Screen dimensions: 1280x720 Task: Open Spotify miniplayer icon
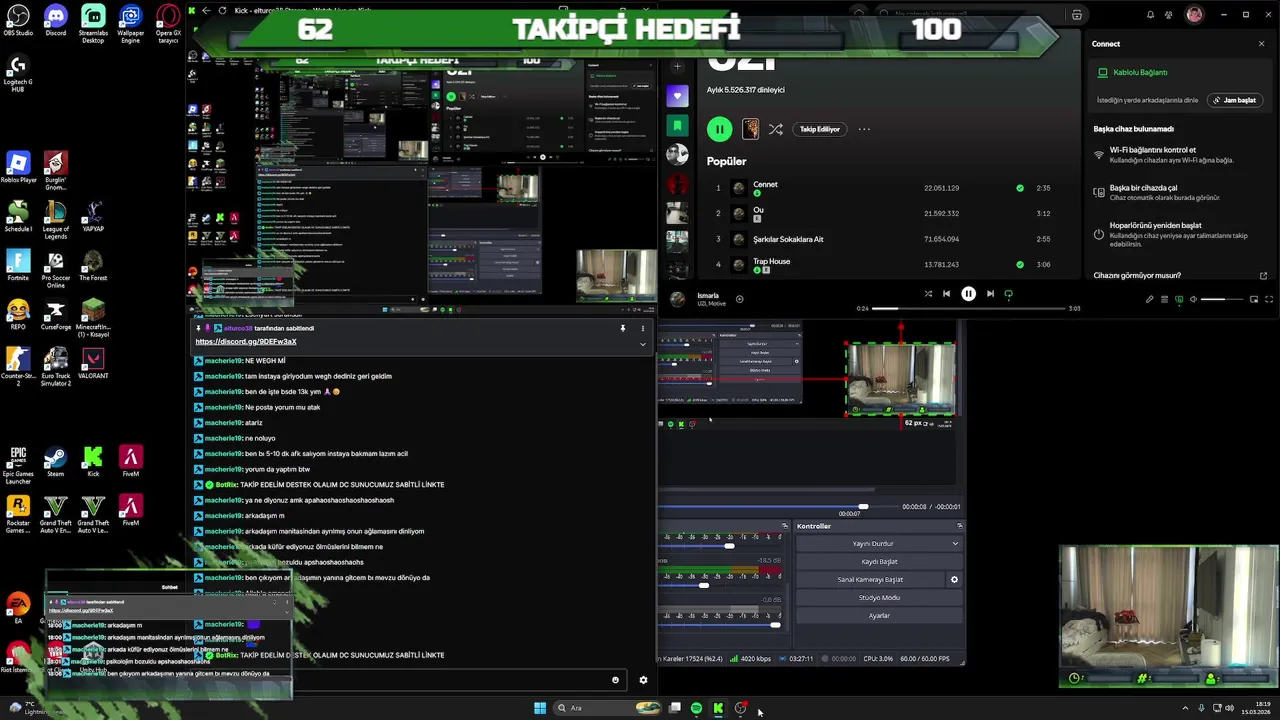pyautogui.click(x=1254, y=299)
